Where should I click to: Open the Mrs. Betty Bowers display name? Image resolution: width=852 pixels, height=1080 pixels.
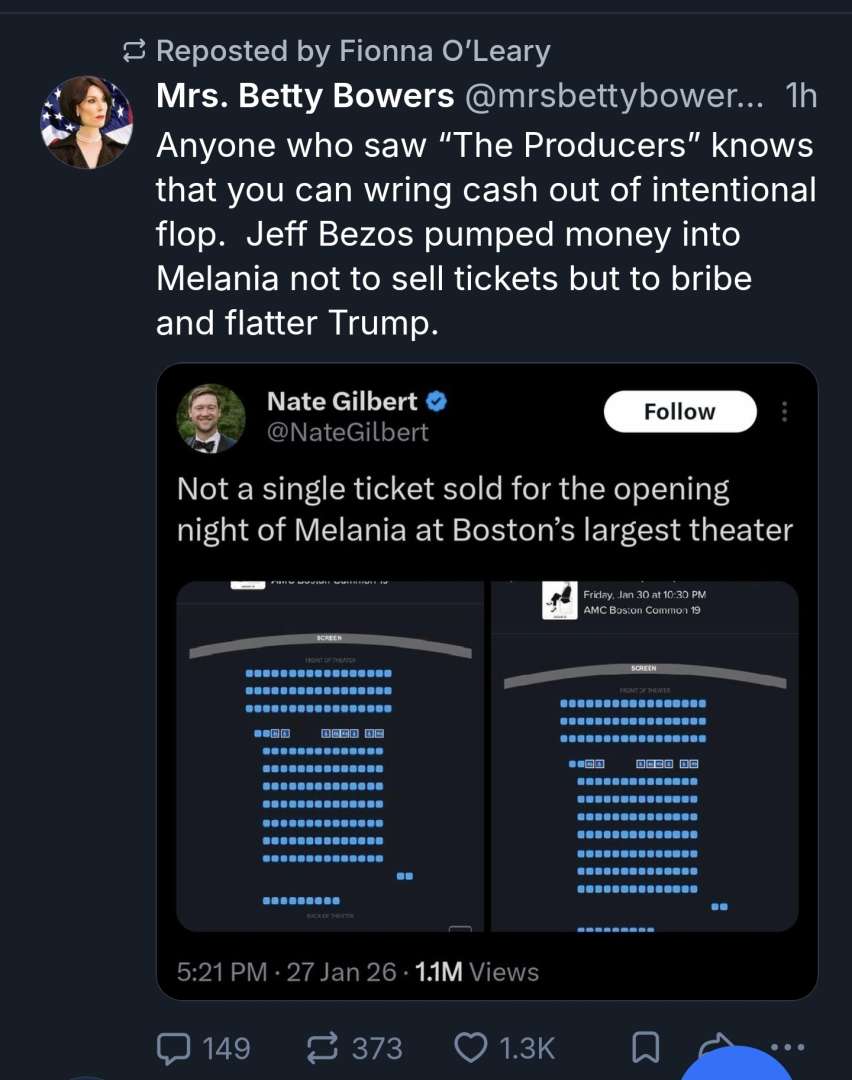pos(305,96)
